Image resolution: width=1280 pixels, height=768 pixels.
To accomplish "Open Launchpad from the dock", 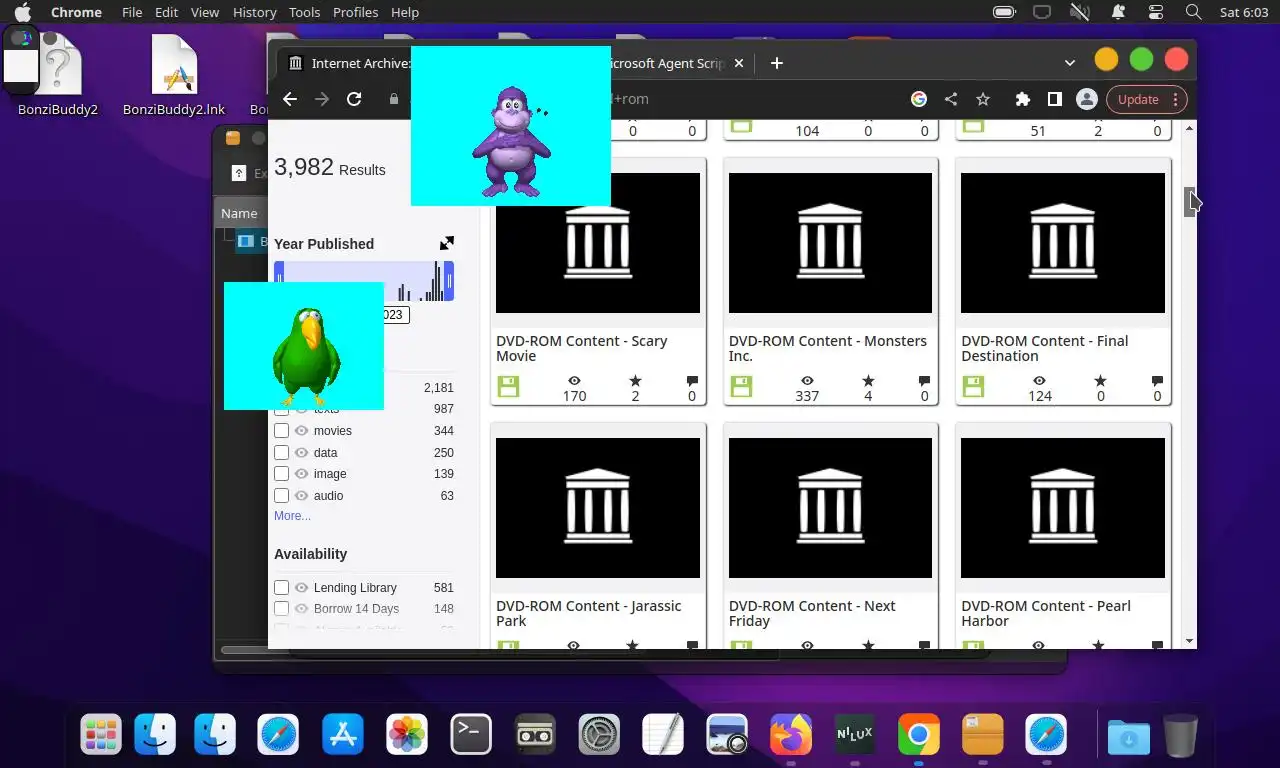I will pos(101,735).
